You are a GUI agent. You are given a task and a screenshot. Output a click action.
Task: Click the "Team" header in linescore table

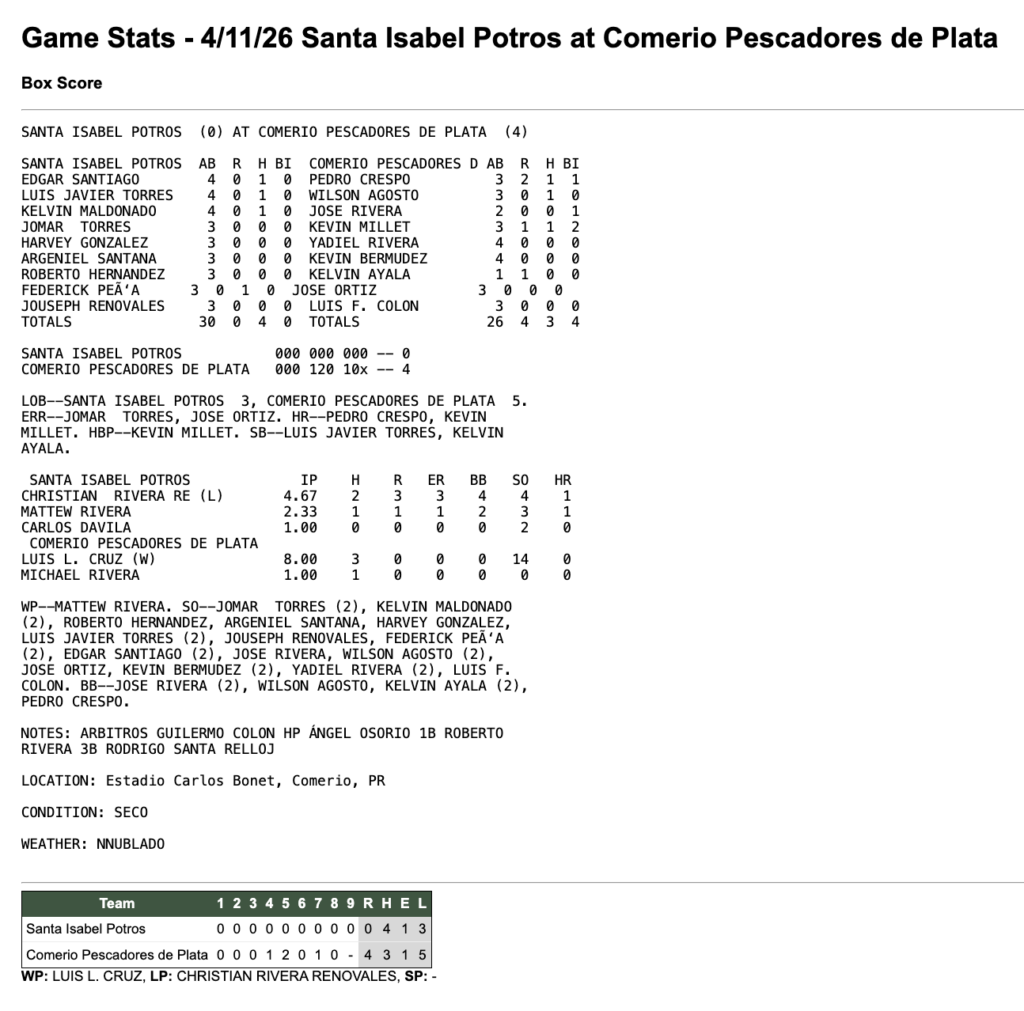pos(116,903)
